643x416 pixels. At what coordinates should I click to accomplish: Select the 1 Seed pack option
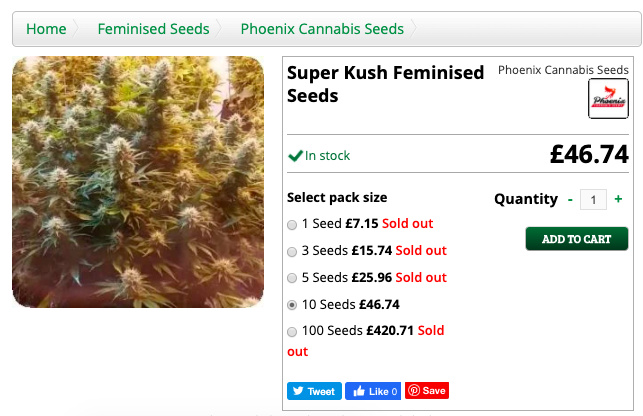292,224
